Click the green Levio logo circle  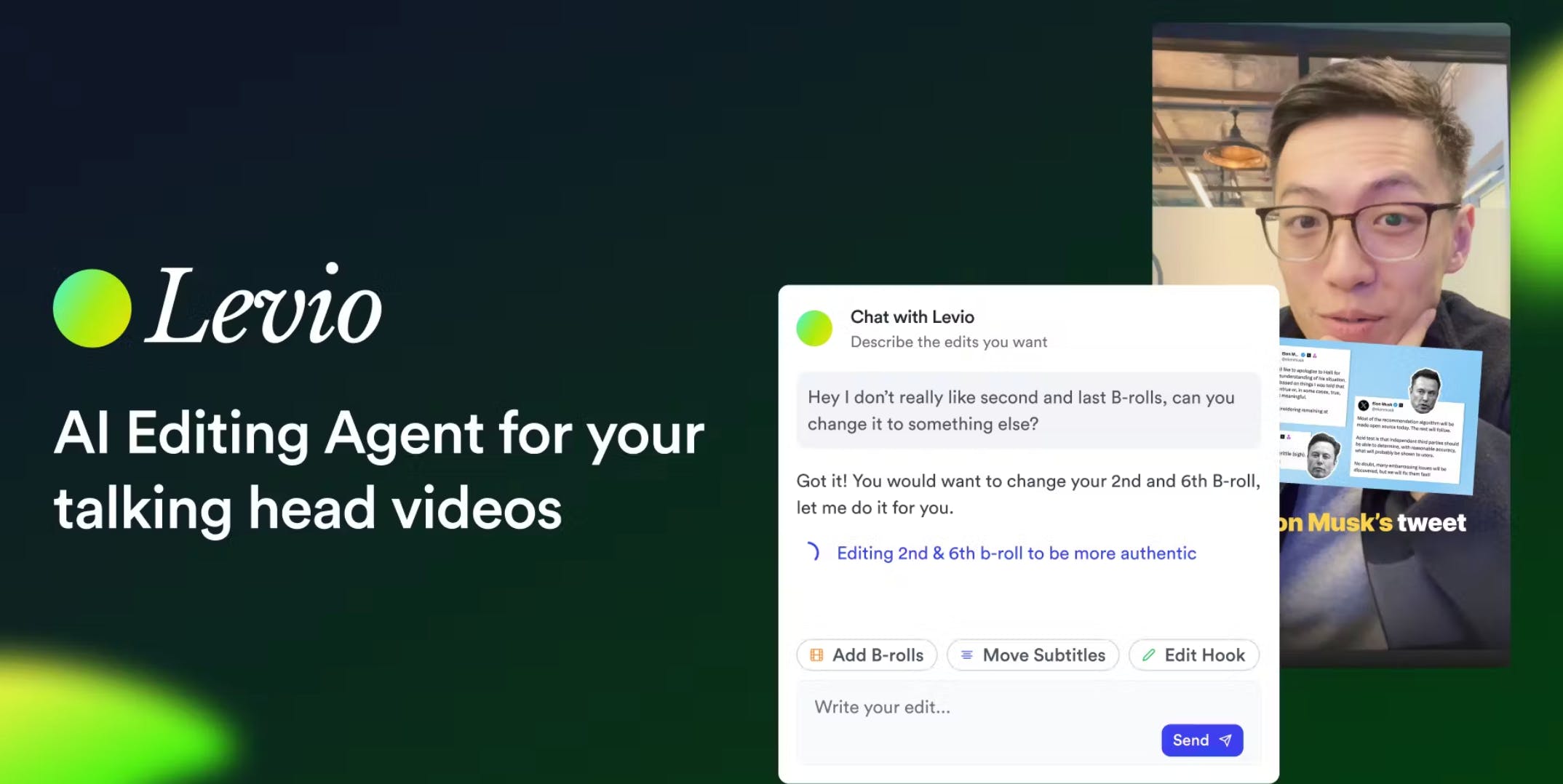pos(92,308)
